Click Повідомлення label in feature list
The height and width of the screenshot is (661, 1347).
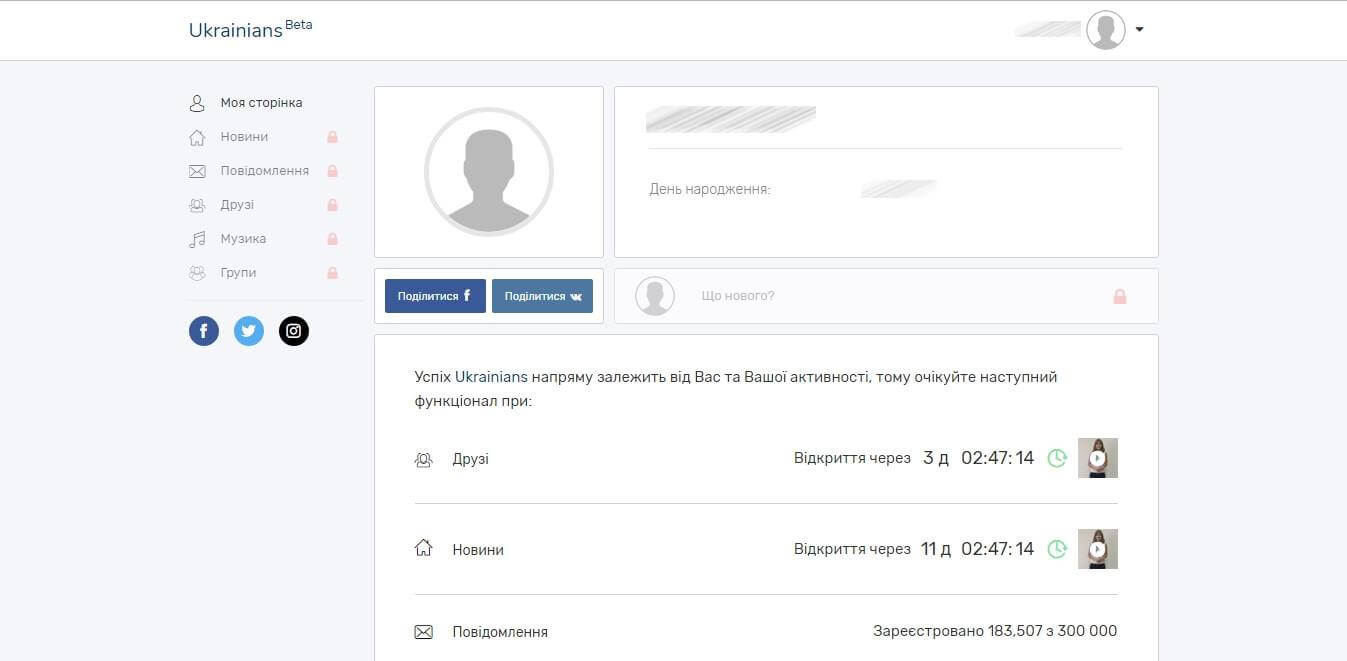(500, 632)
